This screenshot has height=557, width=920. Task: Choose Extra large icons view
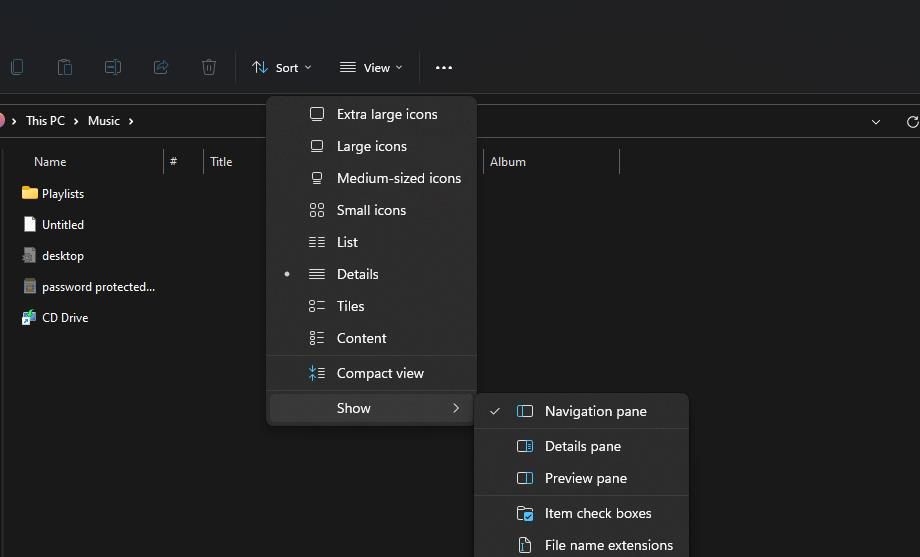pyautogui.click(x=386, y=114)
